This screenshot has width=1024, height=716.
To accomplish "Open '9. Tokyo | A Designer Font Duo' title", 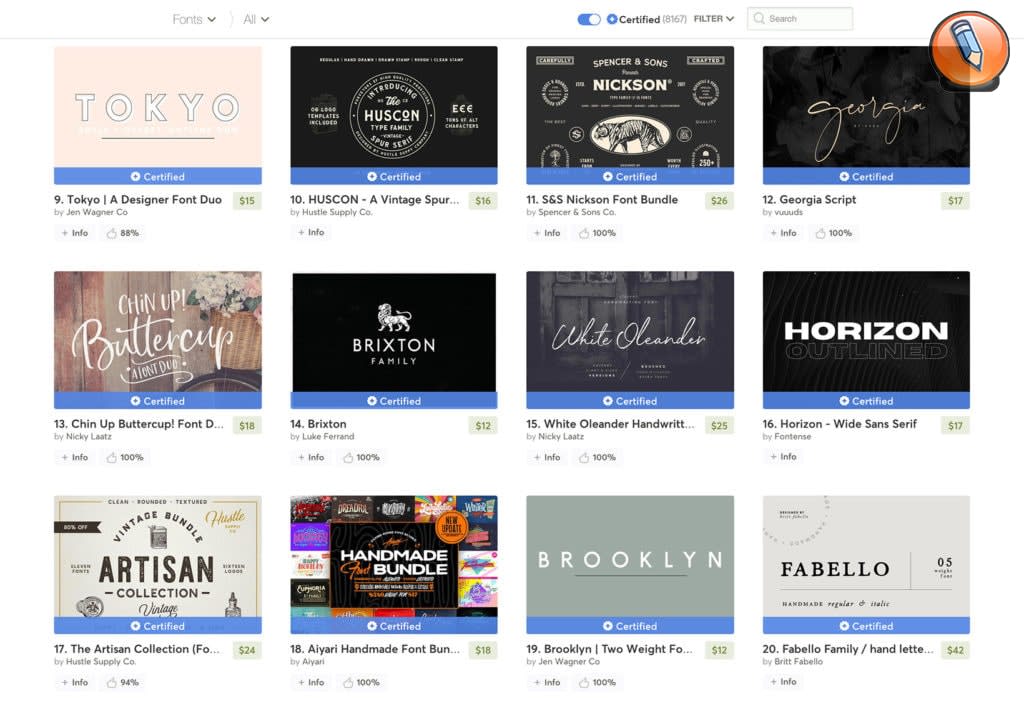I will (138, 199).
